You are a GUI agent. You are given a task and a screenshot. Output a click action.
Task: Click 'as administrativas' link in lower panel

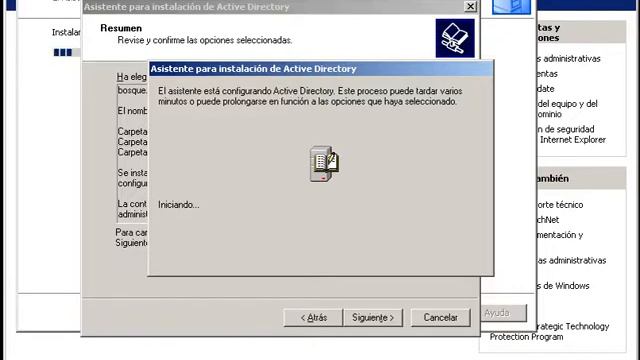pyautogui.click(x=571, y=260)
